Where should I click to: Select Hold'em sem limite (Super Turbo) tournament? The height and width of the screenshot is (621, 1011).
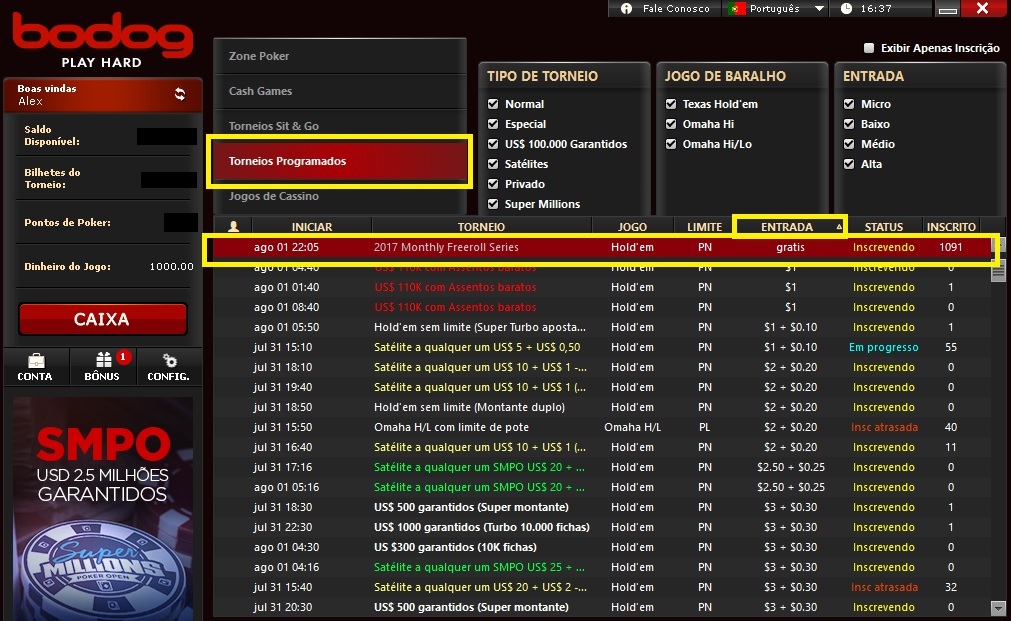[602, 327]
